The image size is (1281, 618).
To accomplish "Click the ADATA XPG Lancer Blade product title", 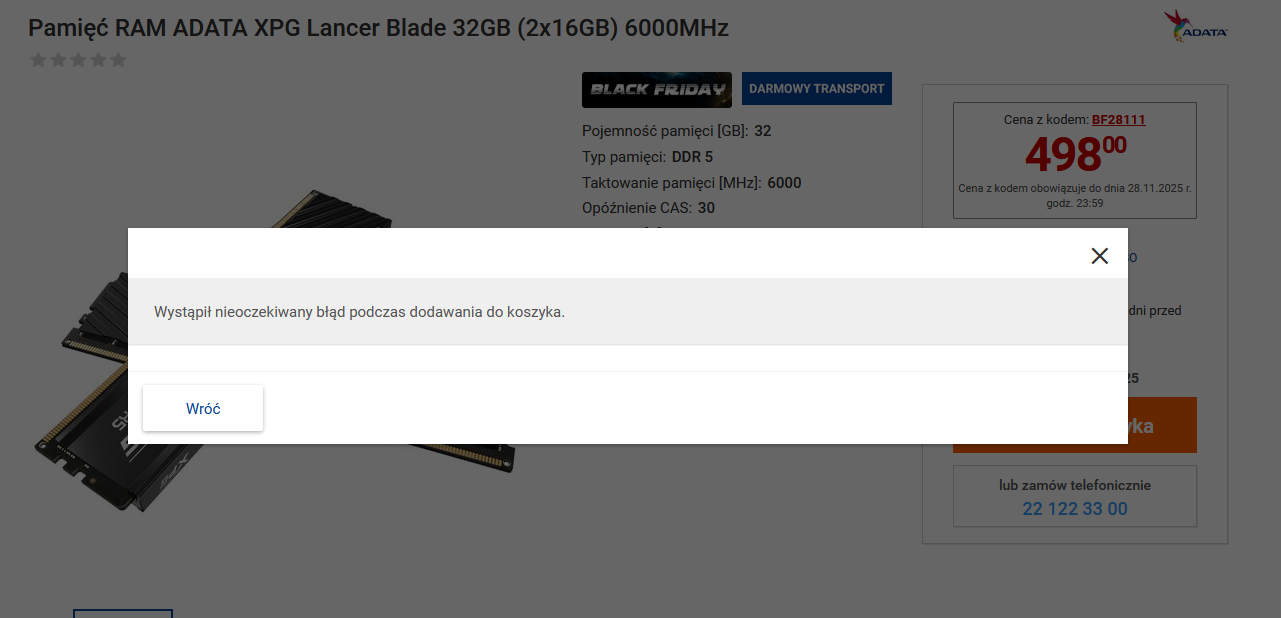I will coord(379,28).
